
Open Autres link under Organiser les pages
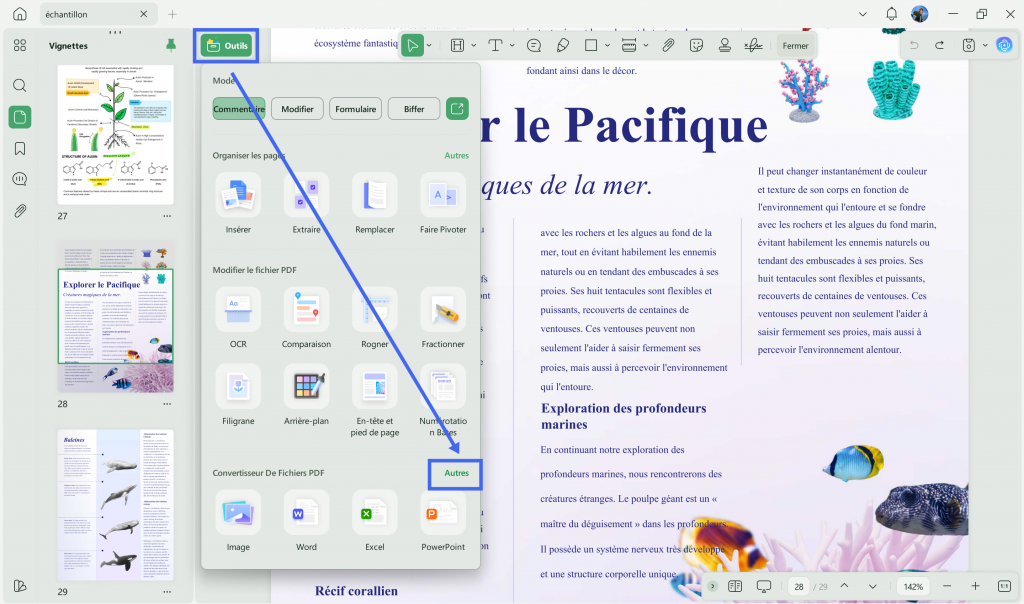pos(456,155)
